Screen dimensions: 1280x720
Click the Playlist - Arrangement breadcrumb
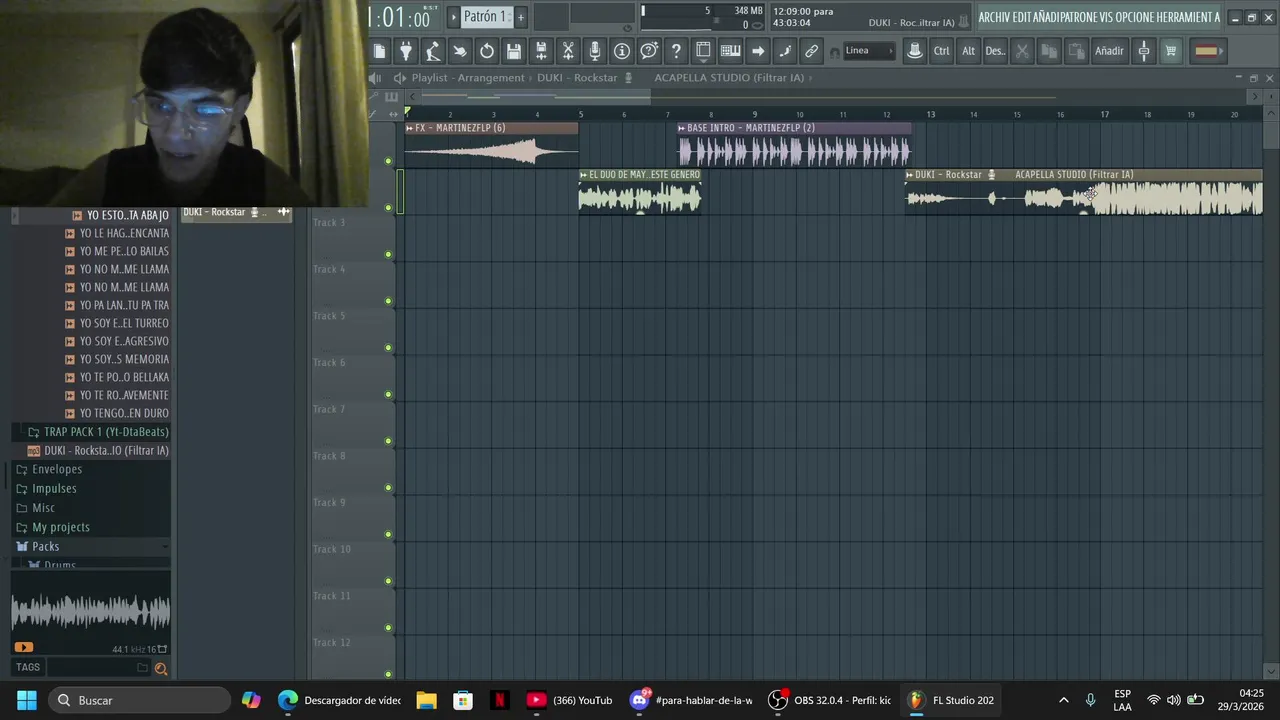(x=468, y=78)
